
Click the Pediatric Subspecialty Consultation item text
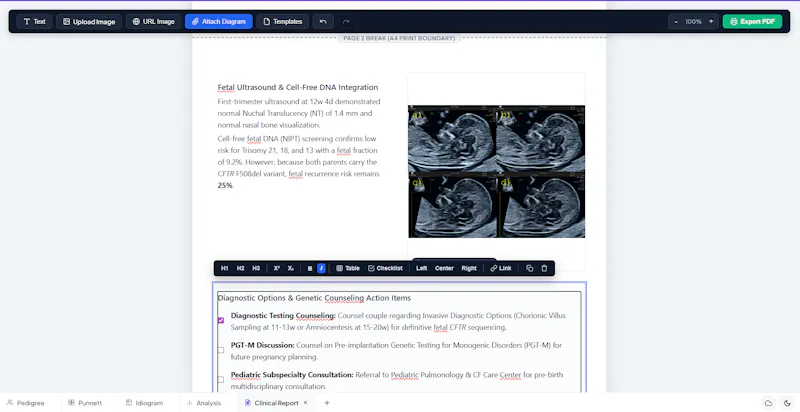(397, 380)
